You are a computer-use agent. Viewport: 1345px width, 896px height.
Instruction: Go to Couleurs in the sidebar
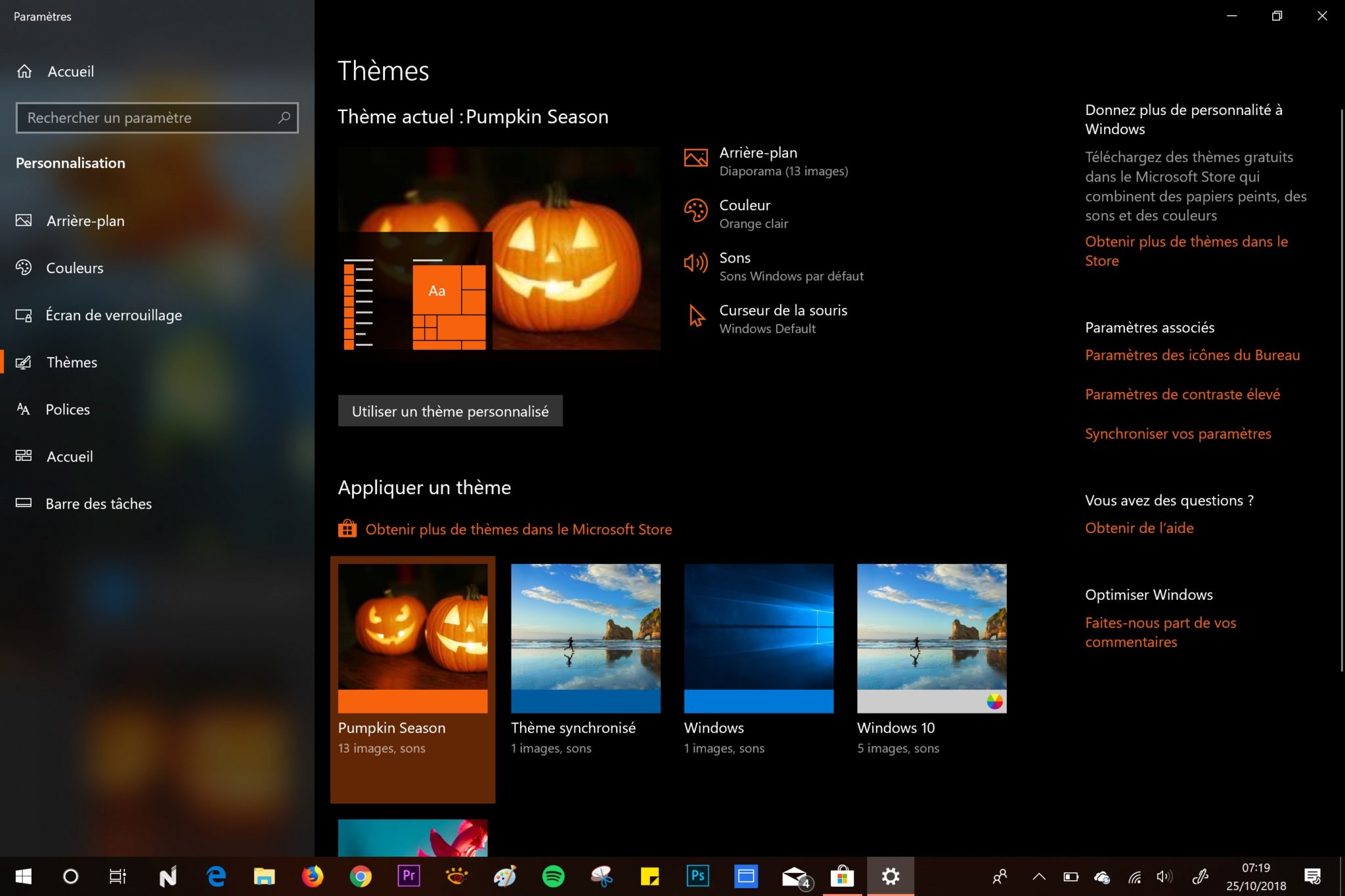point(60,268)
